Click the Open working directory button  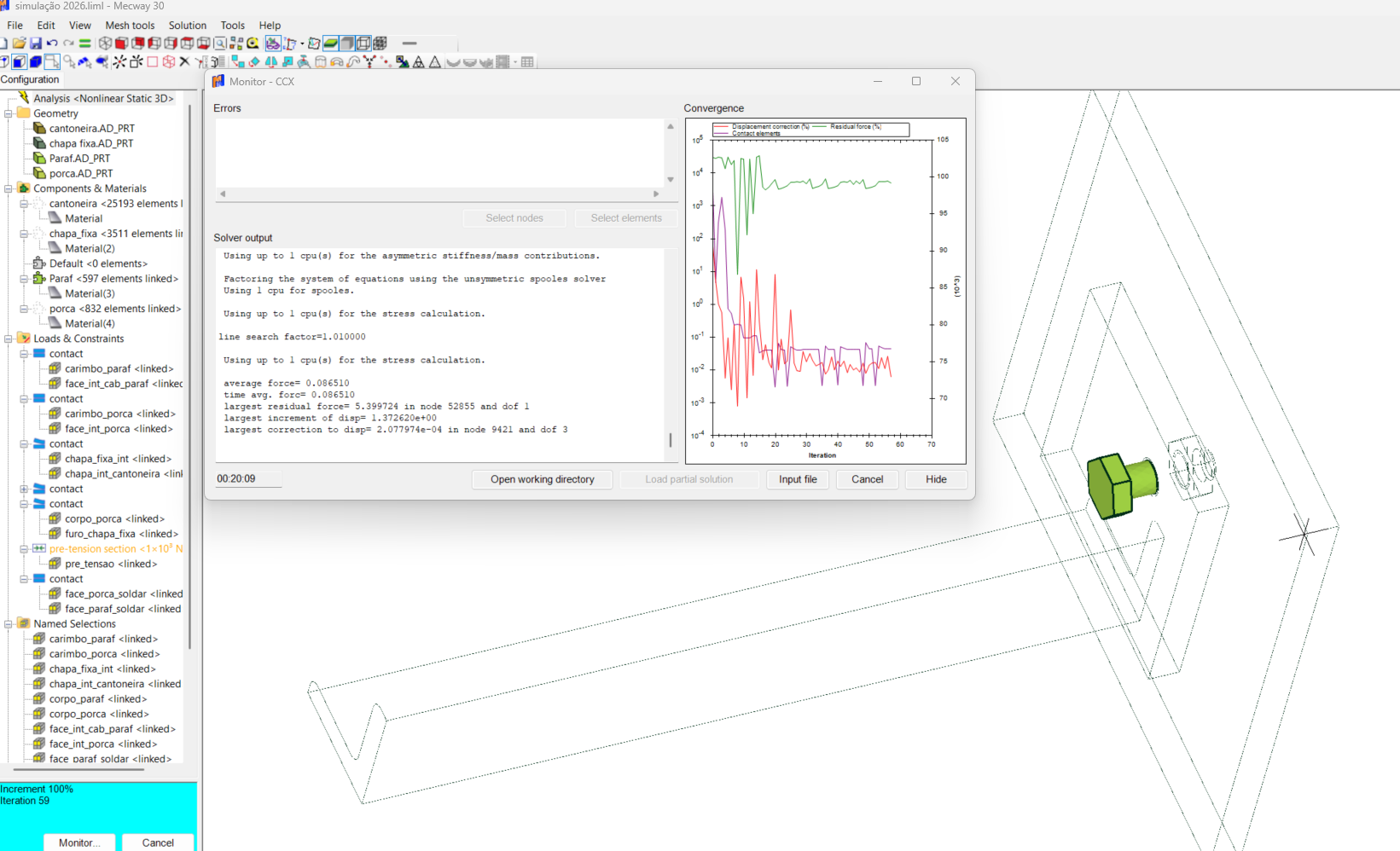pos(542,479)
